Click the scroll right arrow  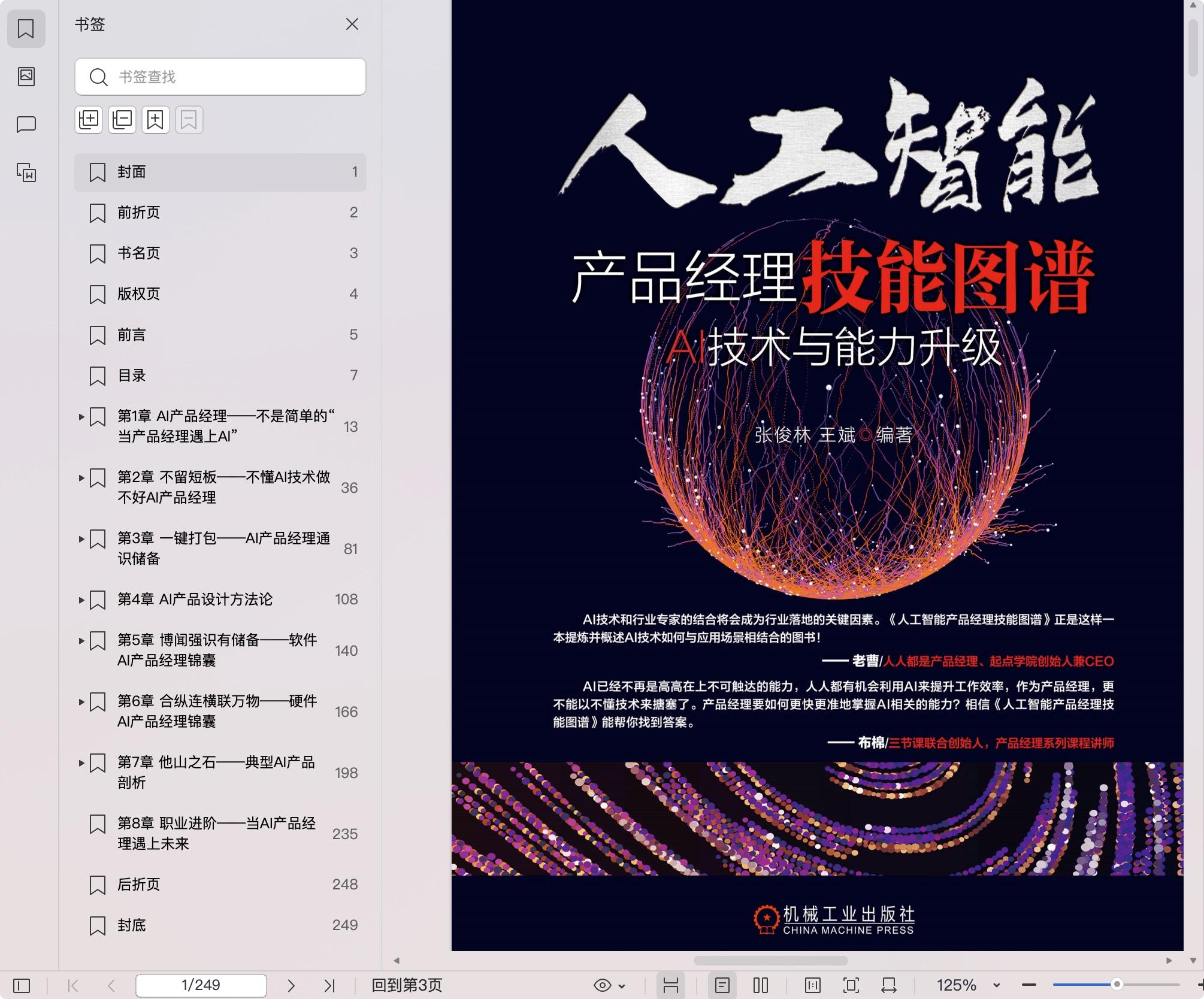(1169, 960)
